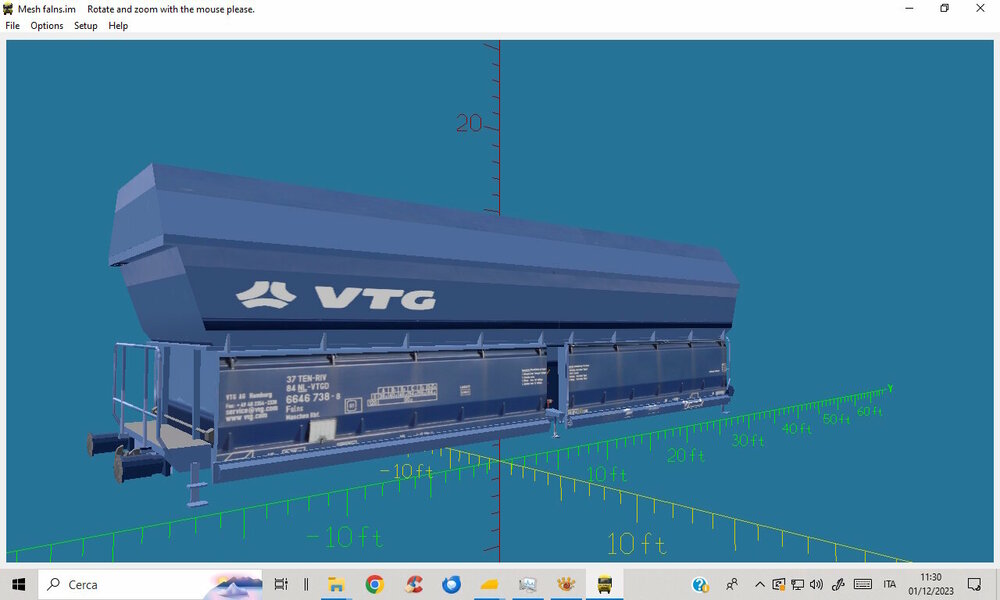Click the pen workspace tray icon
This screenshot has height=600, width=1000.
click(838, 584)
